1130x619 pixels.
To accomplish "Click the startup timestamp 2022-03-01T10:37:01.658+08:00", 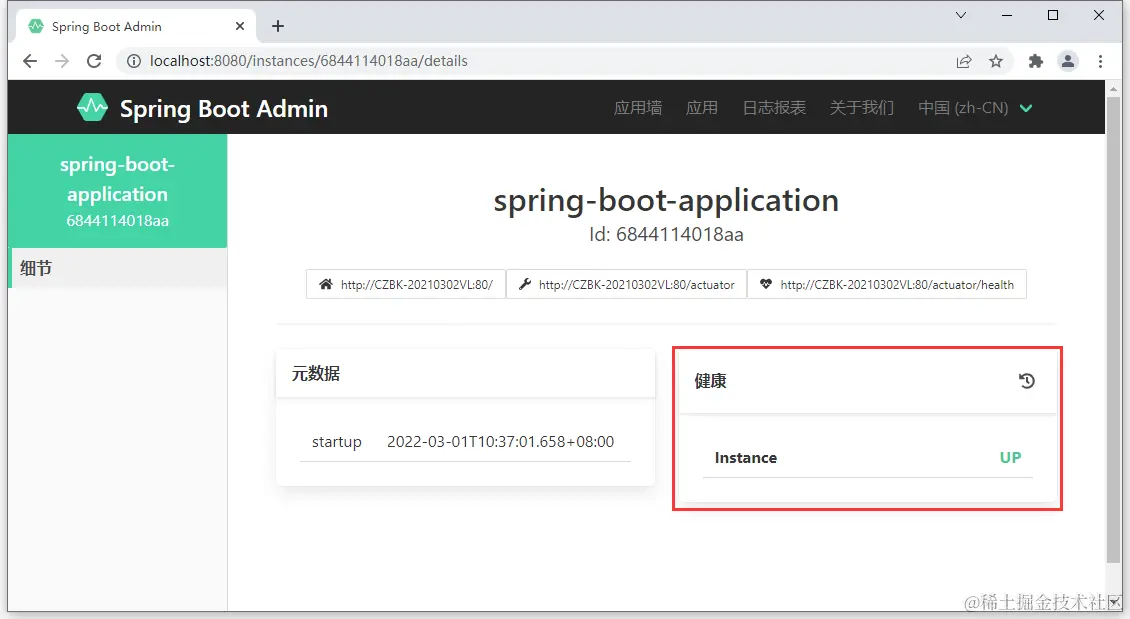I will [501, 442].
